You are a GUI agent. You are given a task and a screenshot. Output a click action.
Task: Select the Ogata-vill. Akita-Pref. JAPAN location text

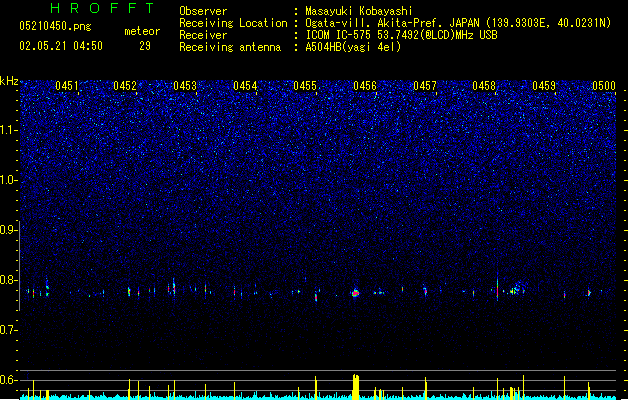tap(458, 23)
